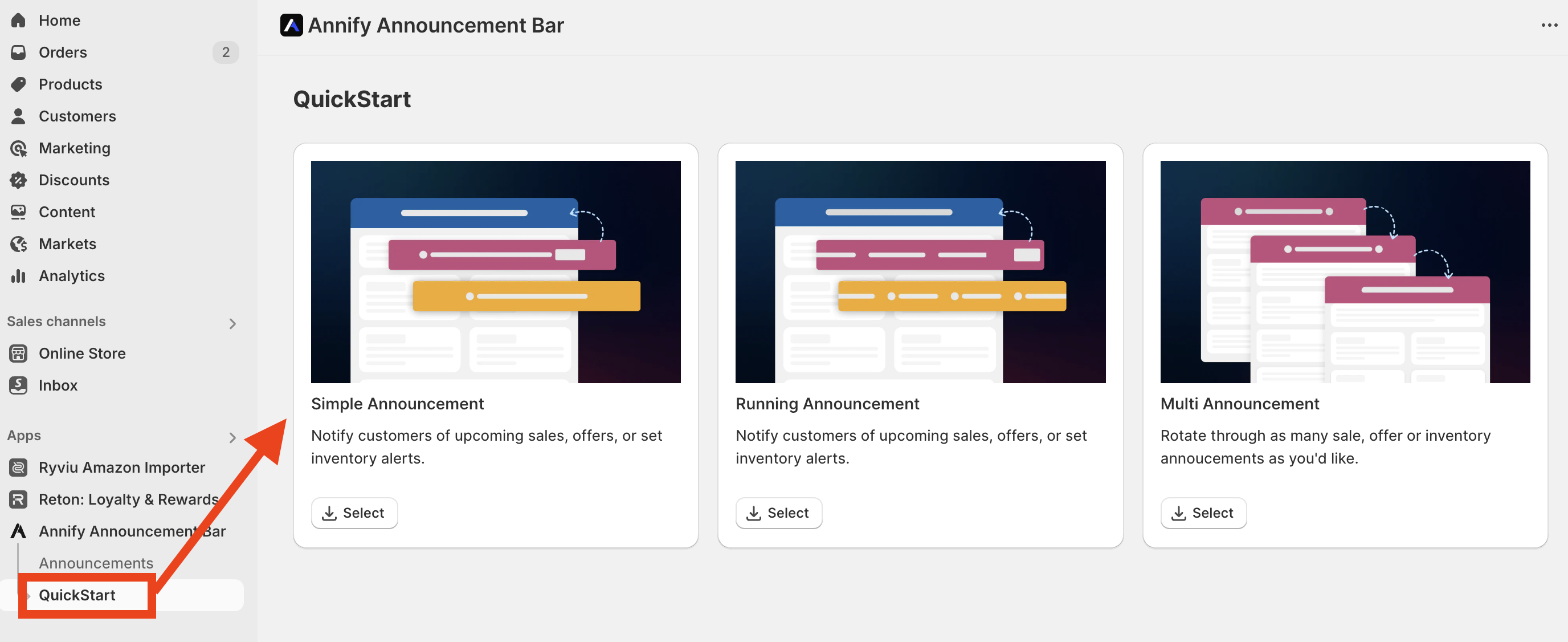The width and height of the screenshot is (1568, 642).
Task: Open Ryviu Amazon Importer app
Action: tap(122, 467)
